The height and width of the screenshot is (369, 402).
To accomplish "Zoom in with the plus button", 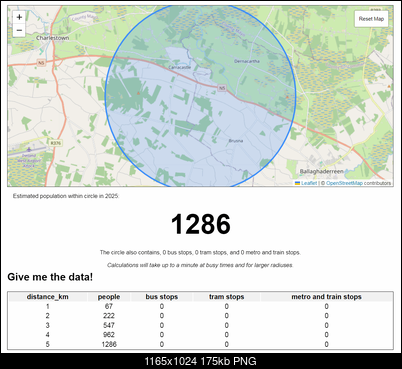I will coord(19,17).
